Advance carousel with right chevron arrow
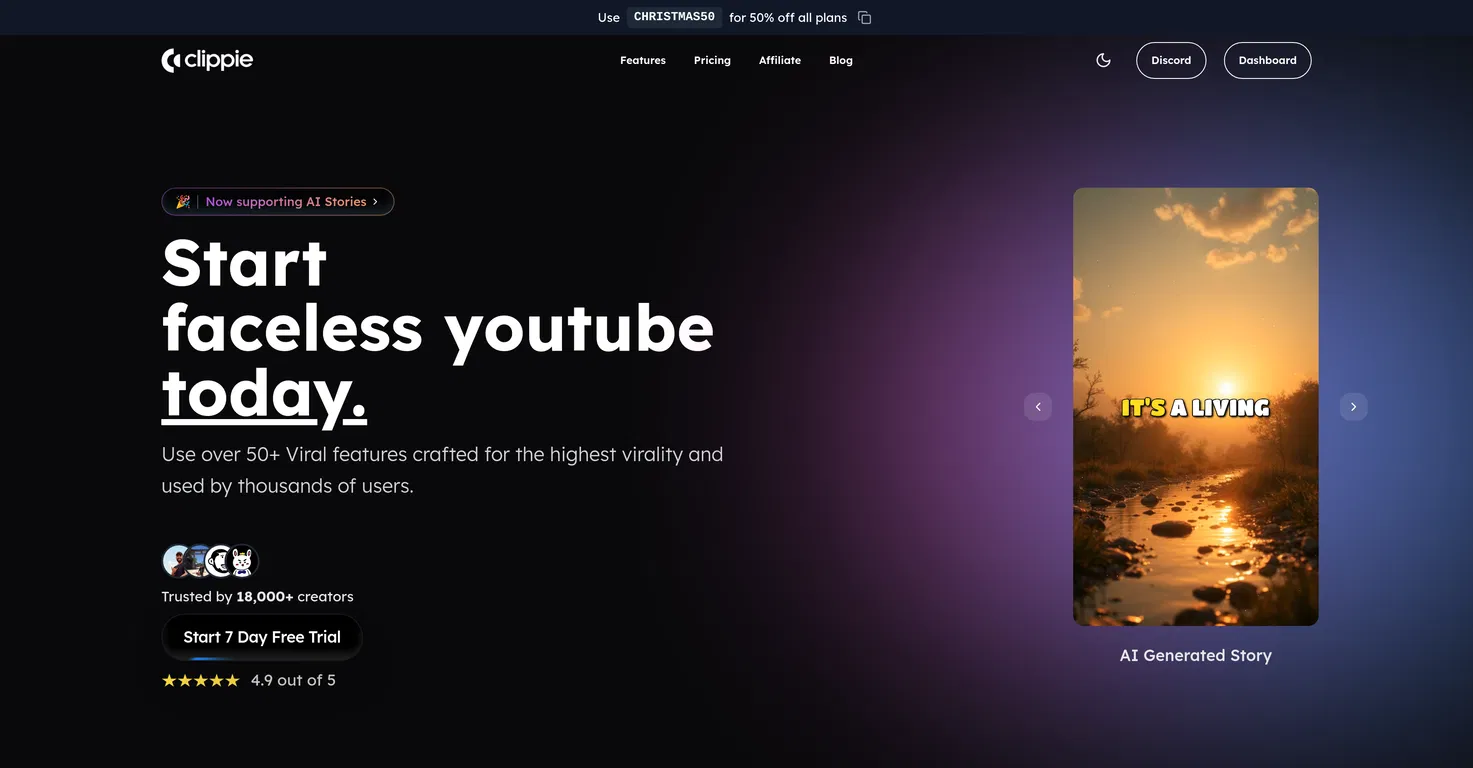The width and height of the screenshot is (1473, 768). click(x=1353, y=407)
